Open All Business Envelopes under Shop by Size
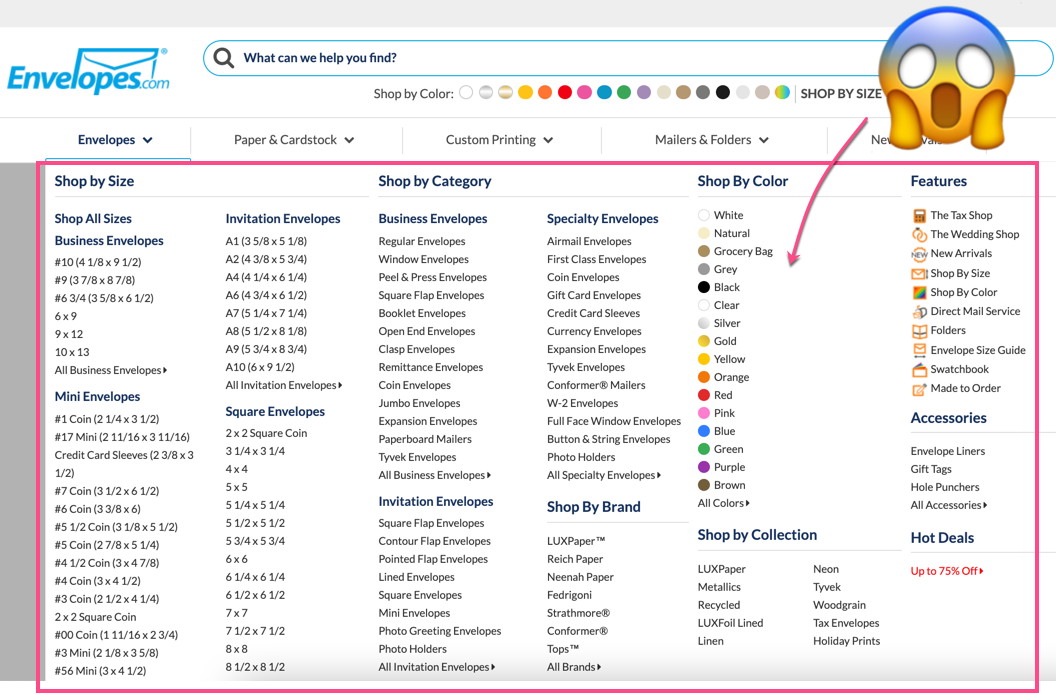This screenshot has height=694, width=1056. click(110, 370)
